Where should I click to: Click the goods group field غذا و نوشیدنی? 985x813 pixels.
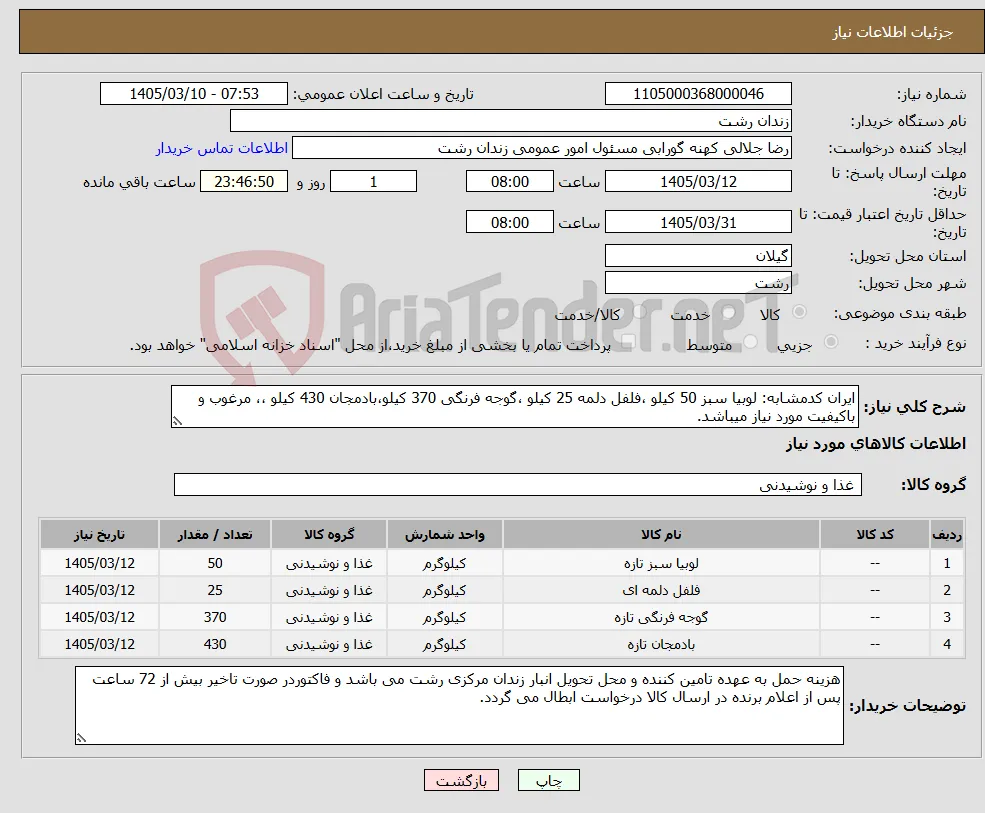[x=518, y=485]
